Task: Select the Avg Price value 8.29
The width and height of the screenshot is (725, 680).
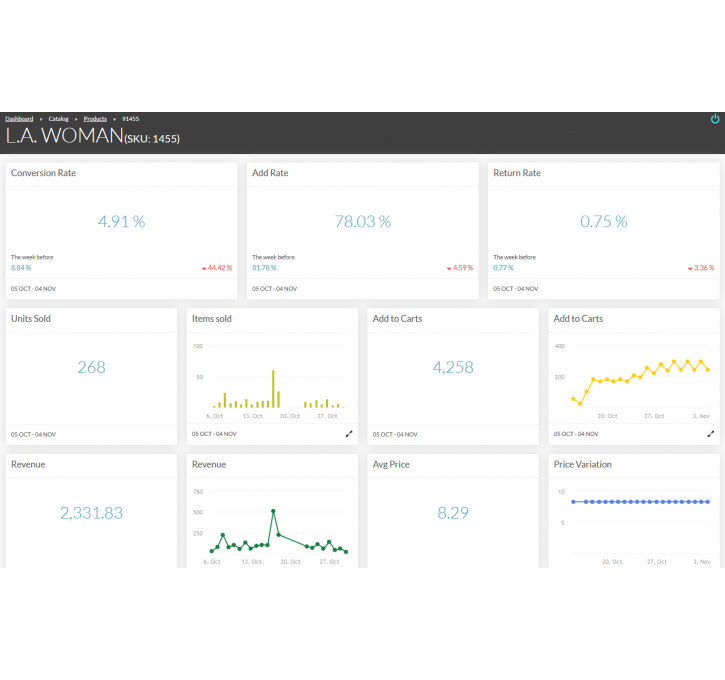Action: (x=453, y=513)
